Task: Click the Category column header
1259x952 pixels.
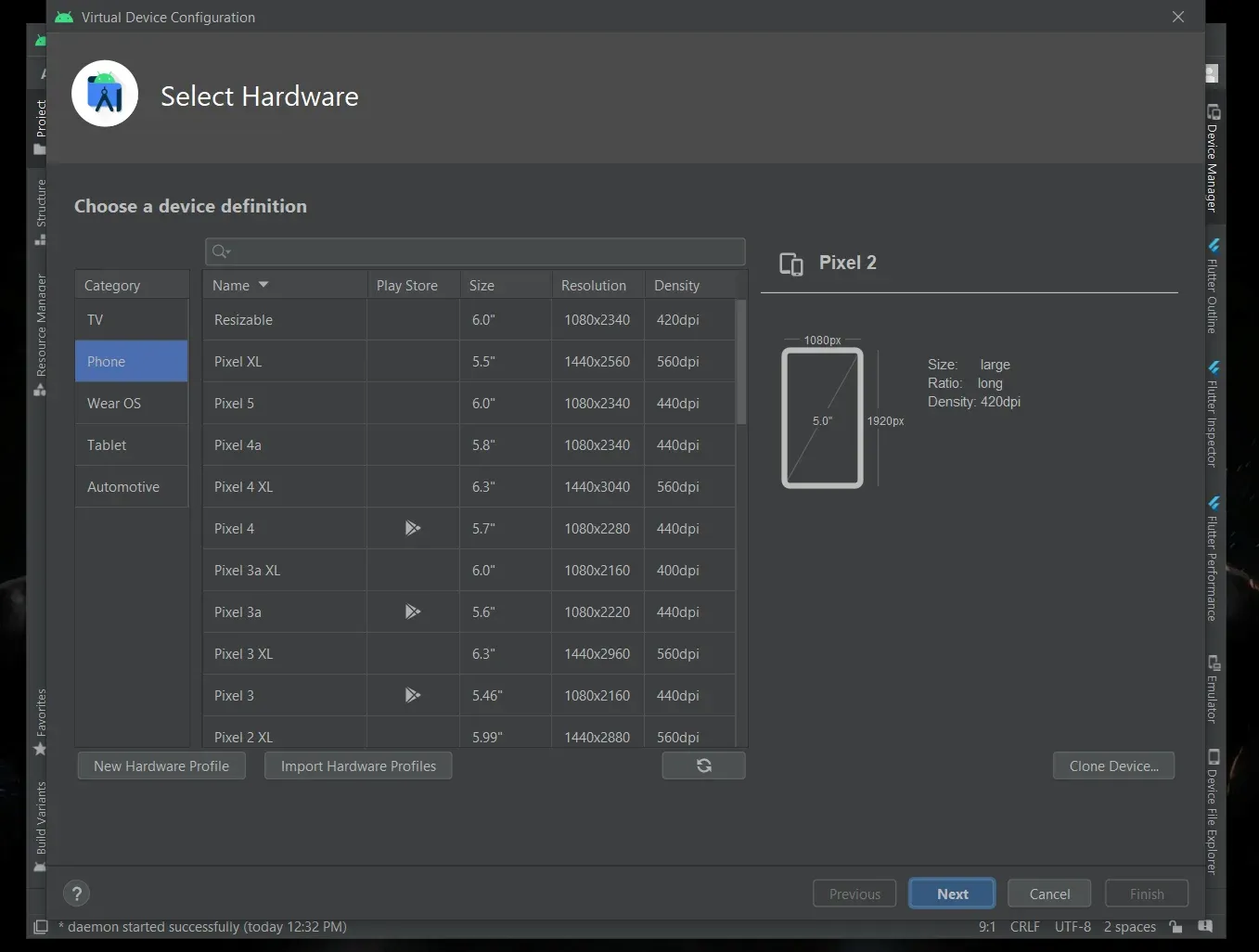Action: tap(132, 285)
